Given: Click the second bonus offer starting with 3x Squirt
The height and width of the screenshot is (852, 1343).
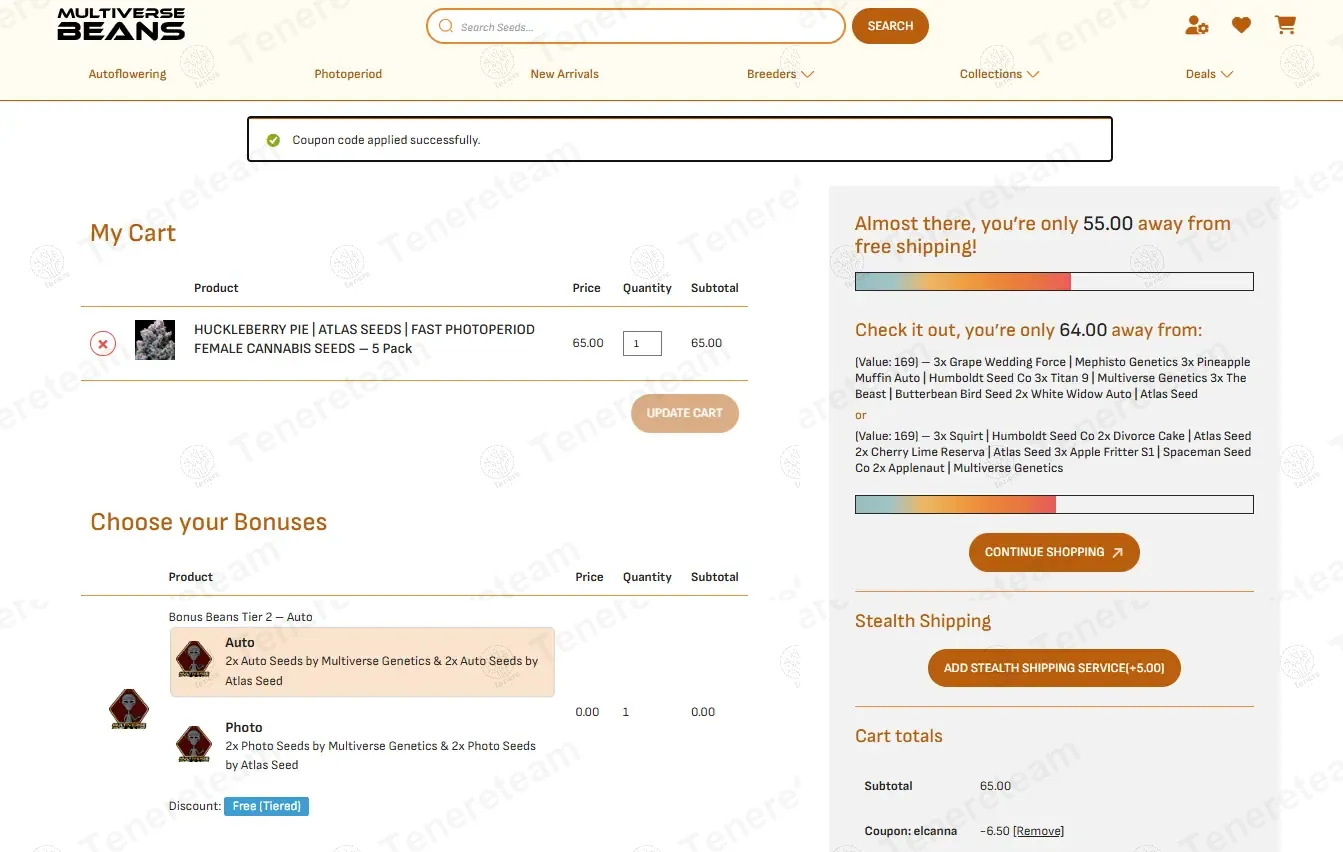Looking at the screenshot, I should (x=1053, y=452).
